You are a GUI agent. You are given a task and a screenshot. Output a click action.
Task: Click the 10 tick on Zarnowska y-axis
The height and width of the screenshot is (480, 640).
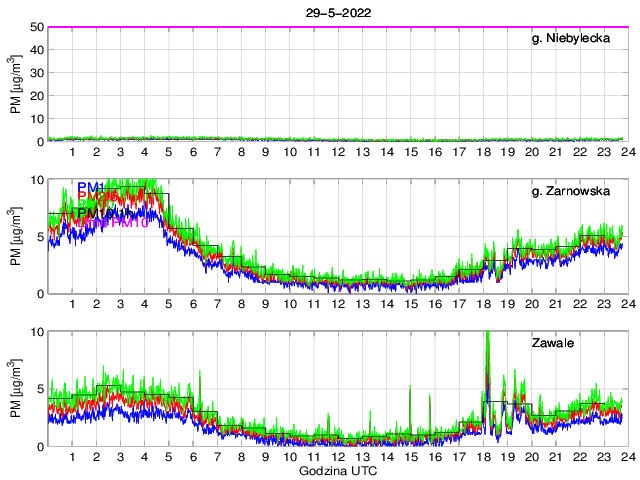pyautogui.click(x=36, y=179)
